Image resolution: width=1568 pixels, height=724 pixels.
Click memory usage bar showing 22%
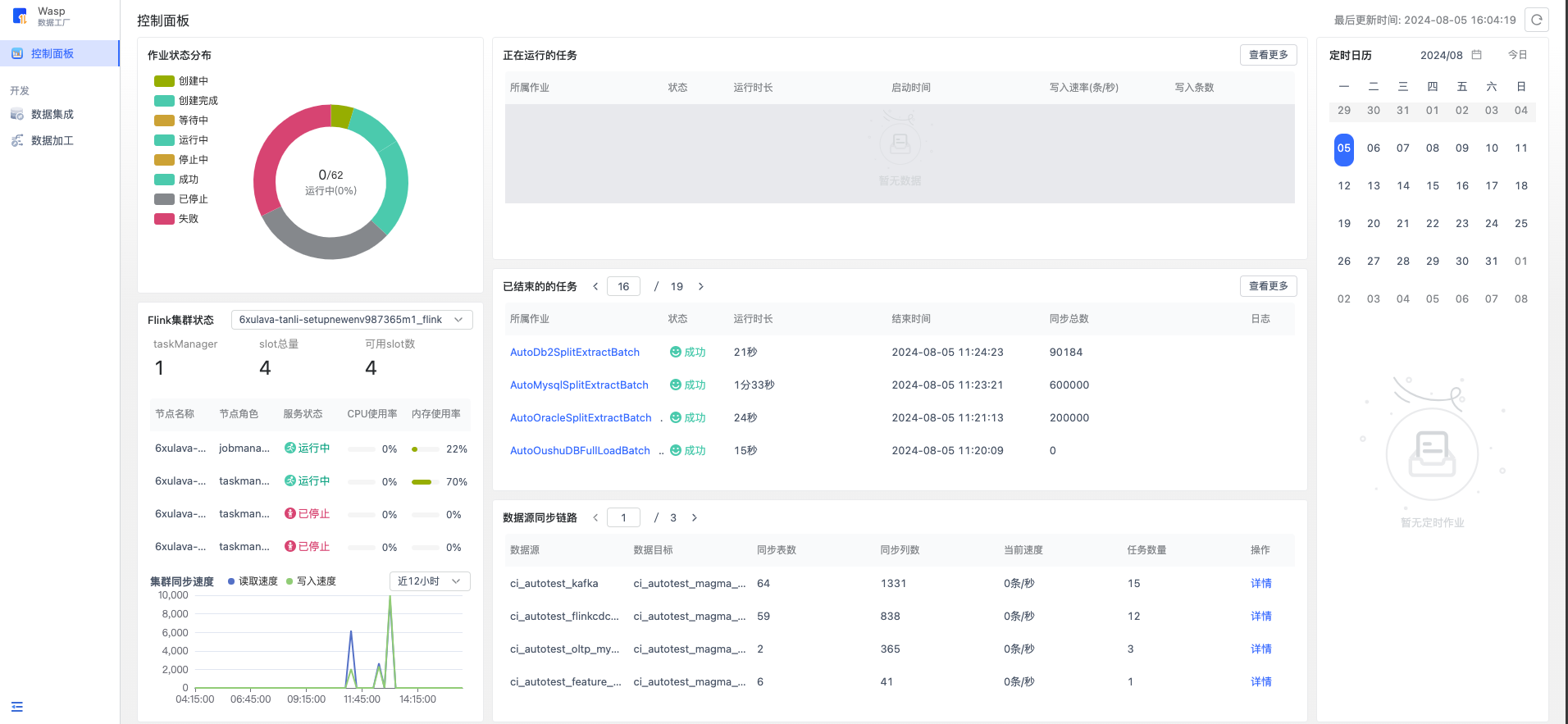425,449
